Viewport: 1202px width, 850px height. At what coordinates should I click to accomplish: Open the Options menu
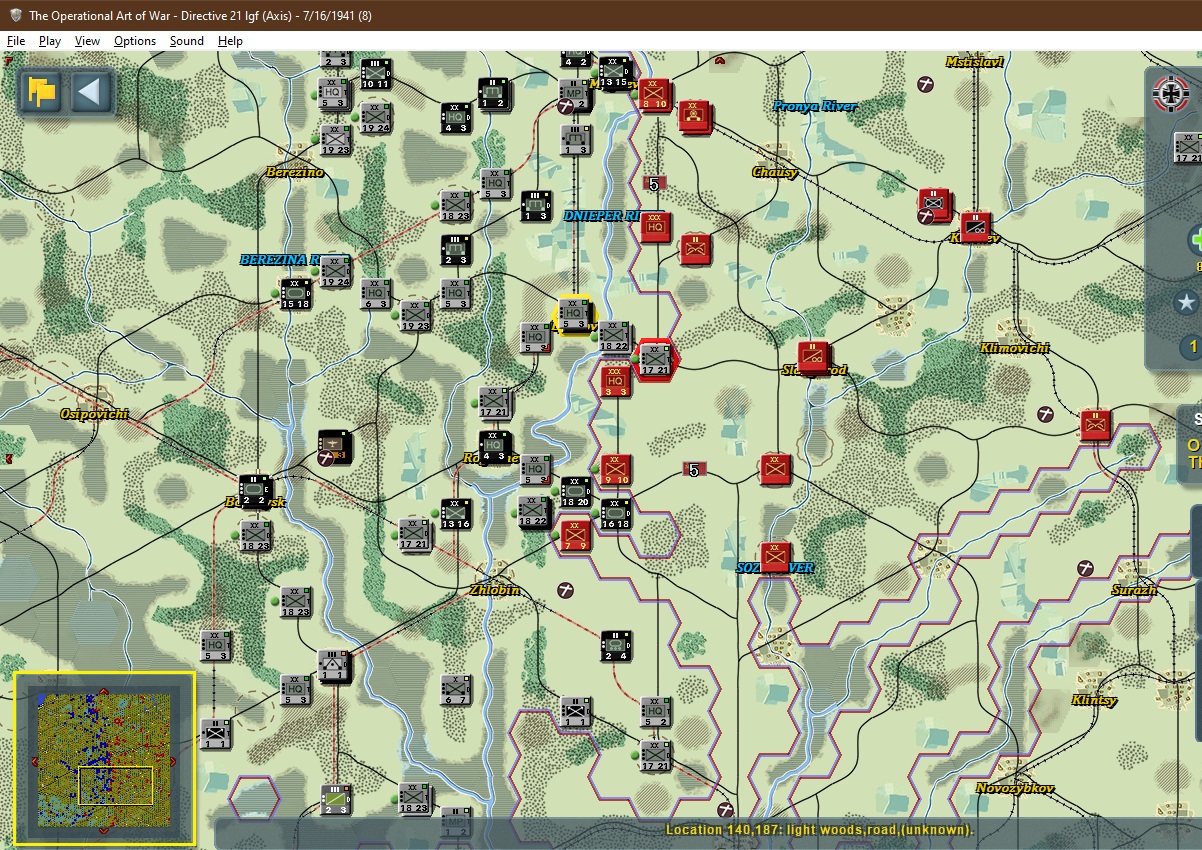135,41
